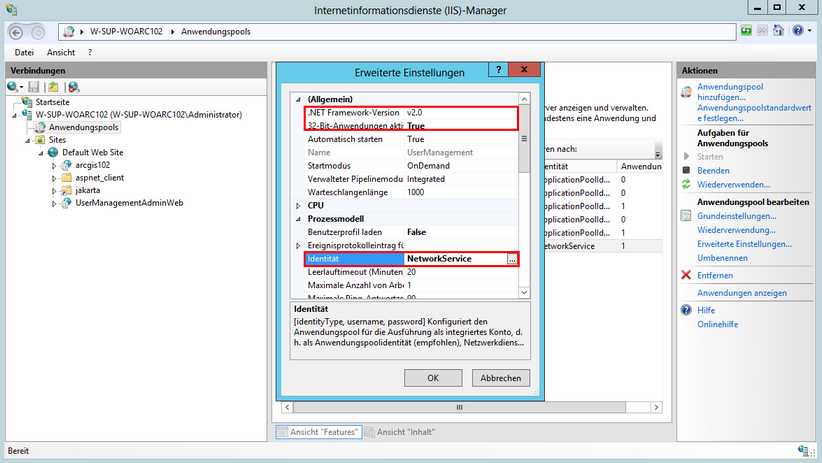Click the ellipsis button beside NetworkService
The image size is (822, 463).
coord(512,259)
